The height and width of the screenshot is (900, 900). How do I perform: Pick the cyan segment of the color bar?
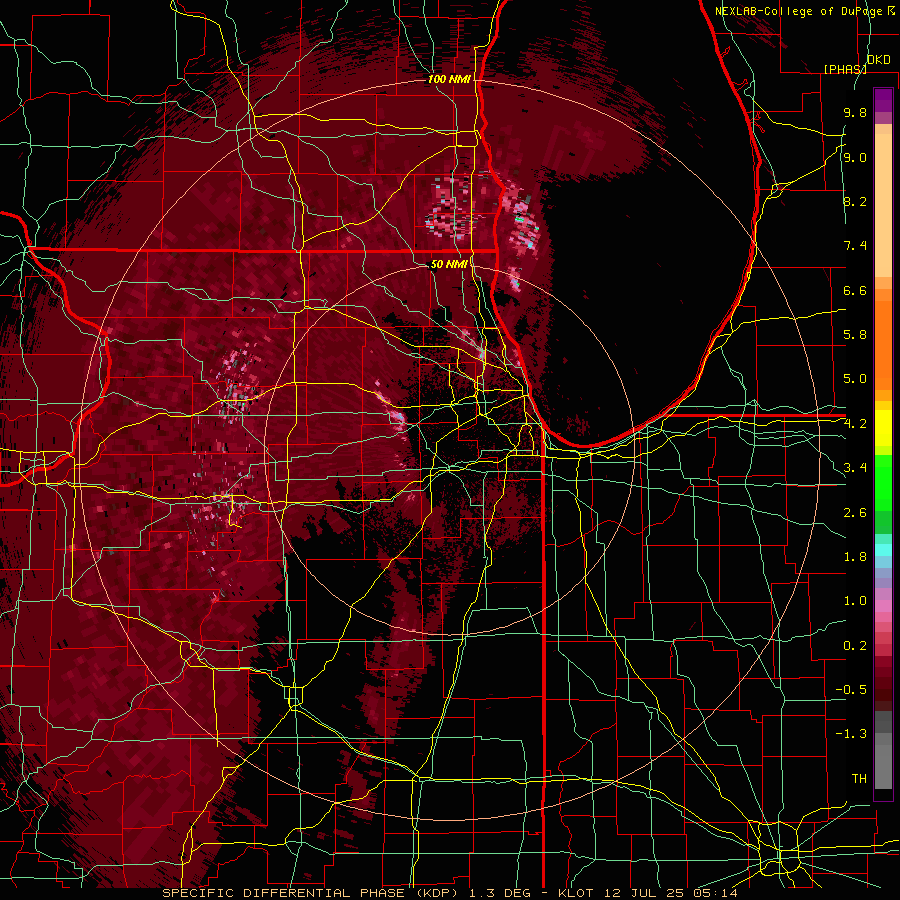coord(883,550)
